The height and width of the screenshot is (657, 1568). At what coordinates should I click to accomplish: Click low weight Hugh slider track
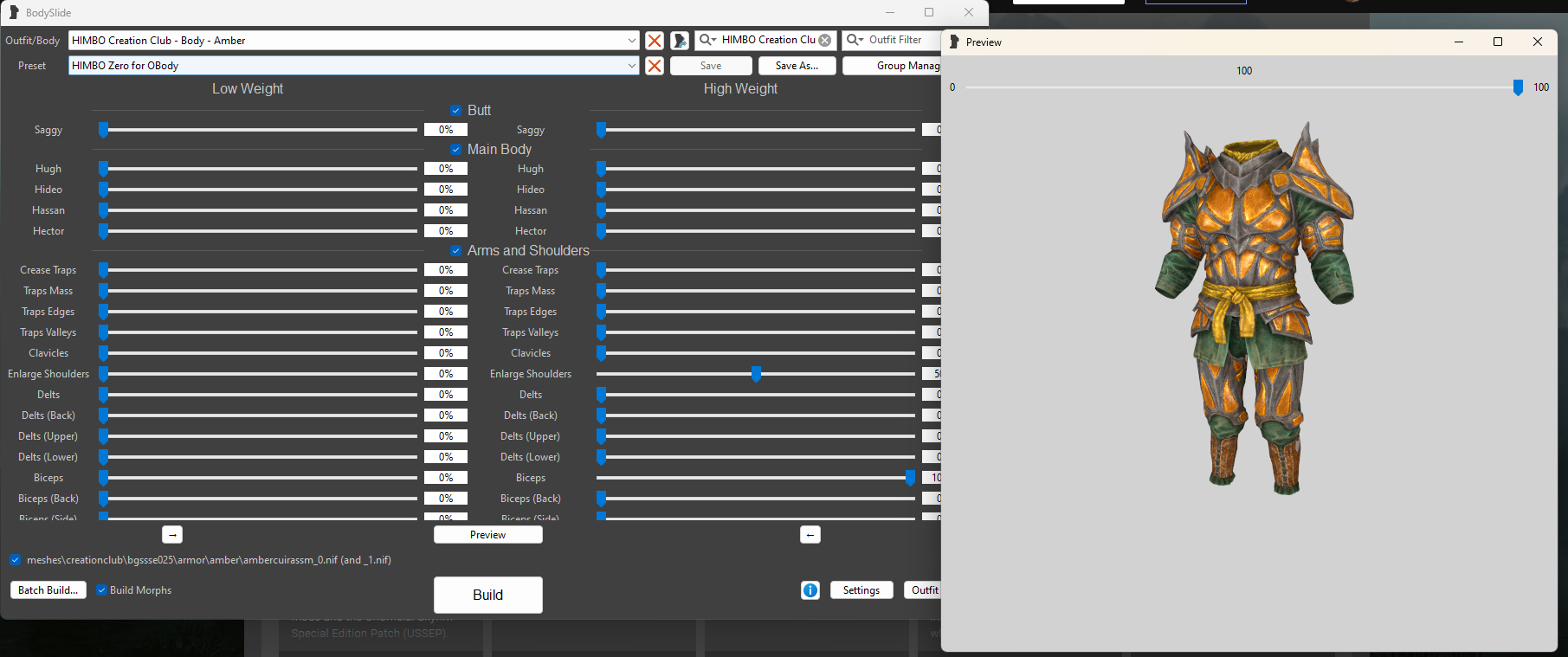(258, 169)
